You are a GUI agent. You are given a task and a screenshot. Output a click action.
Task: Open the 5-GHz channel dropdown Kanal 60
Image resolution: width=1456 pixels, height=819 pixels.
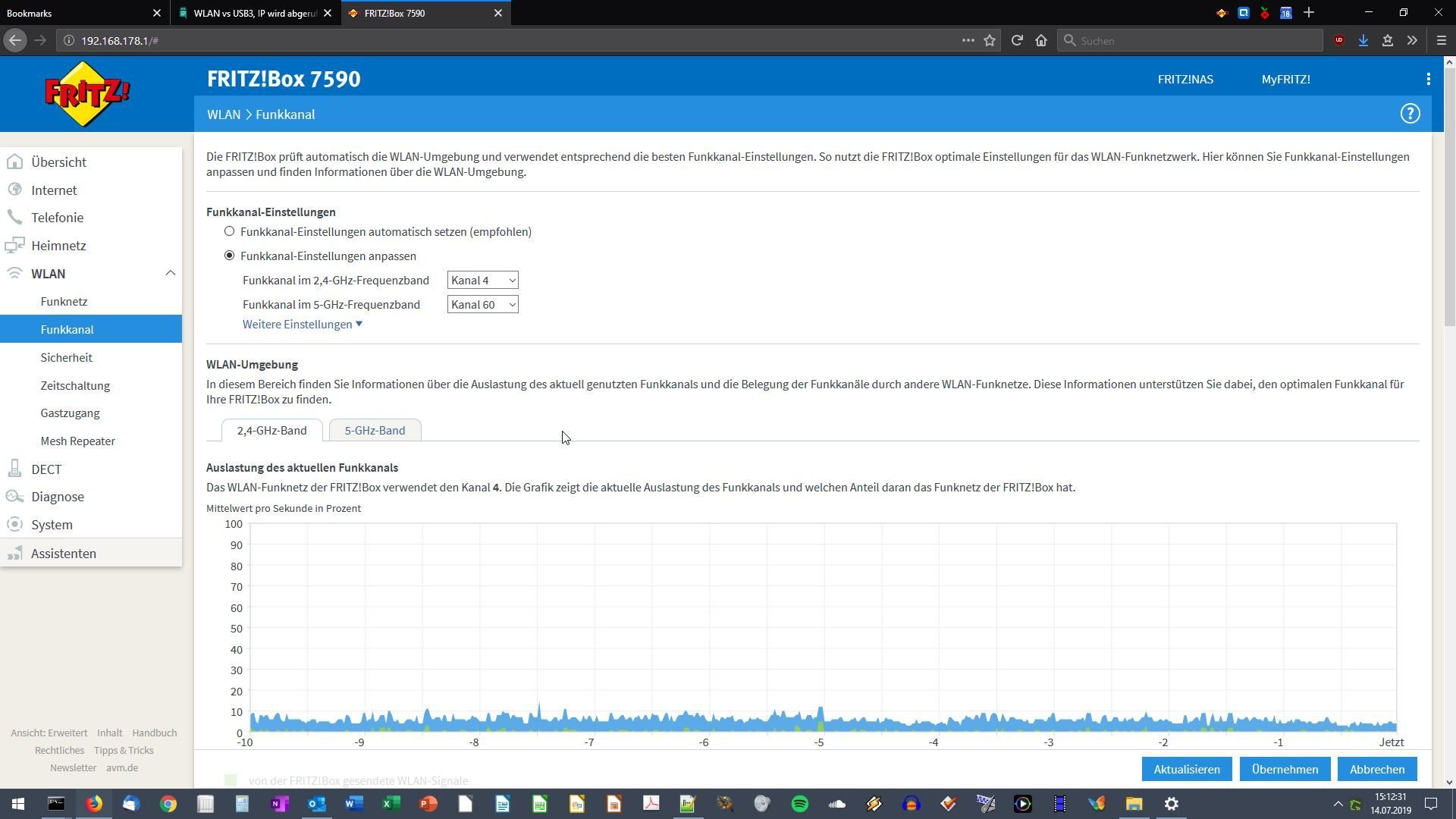pyautogui.click(x=483, y=305)
